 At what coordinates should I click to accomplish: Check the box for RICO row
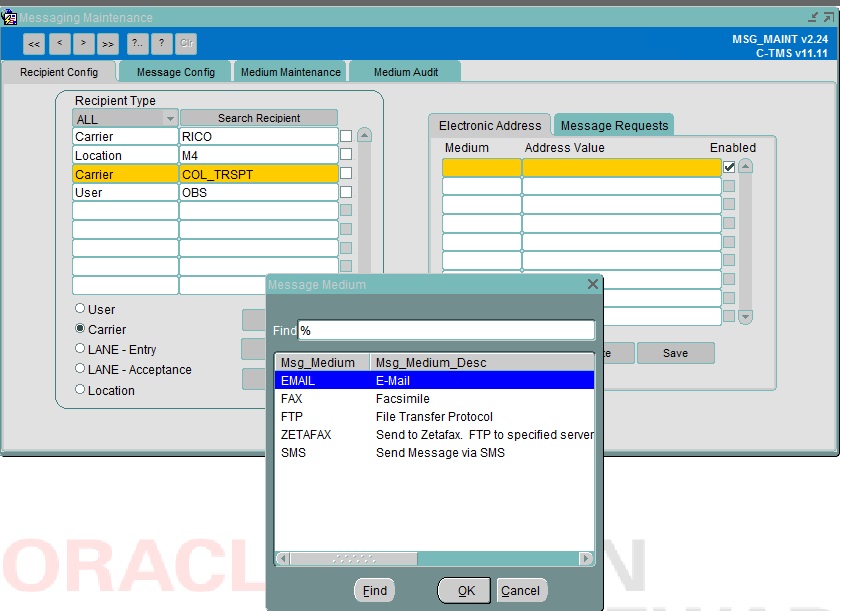tap(346, 136)
